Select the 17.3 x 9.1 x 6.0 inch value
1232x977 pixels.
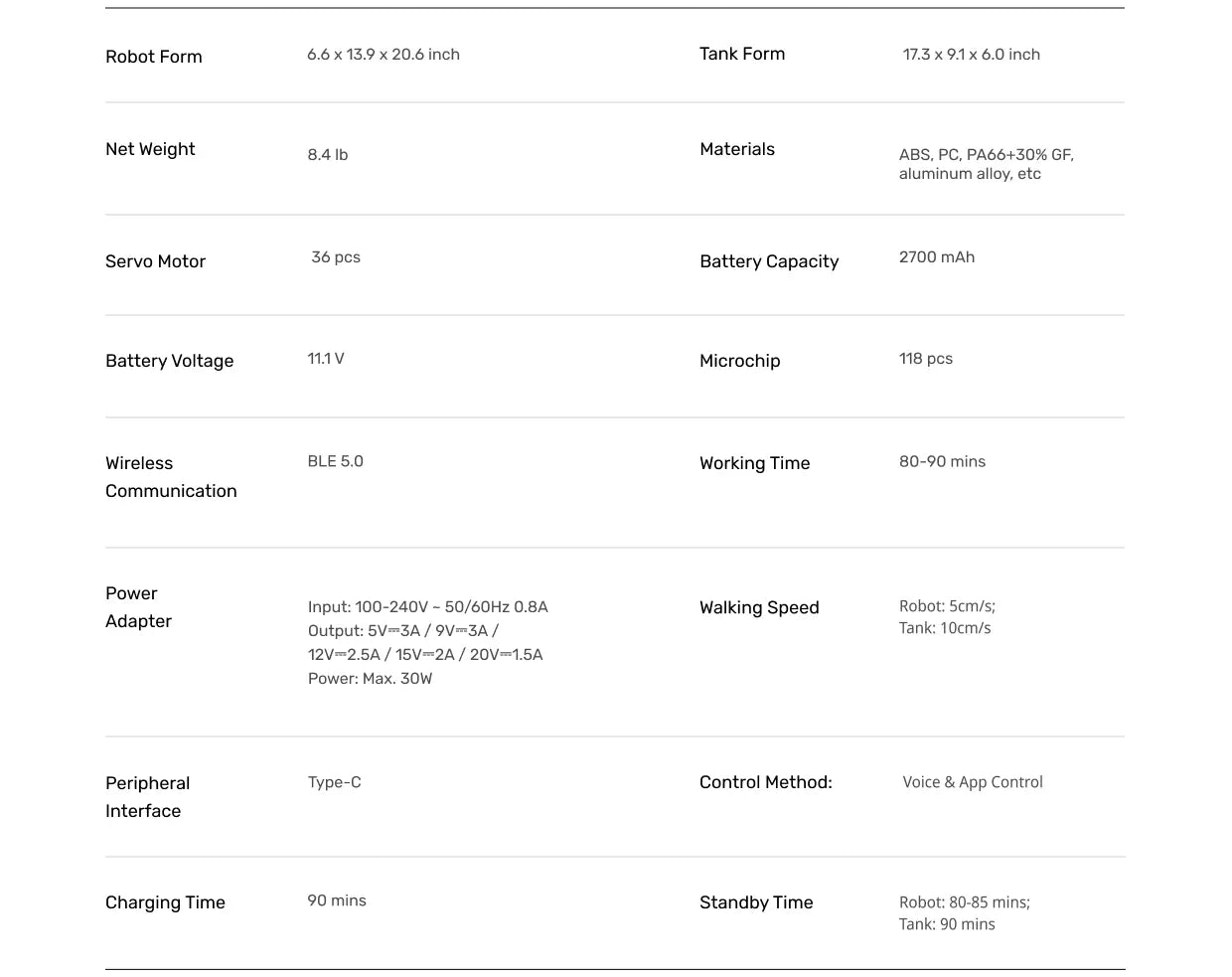click(x=971, y=55)
